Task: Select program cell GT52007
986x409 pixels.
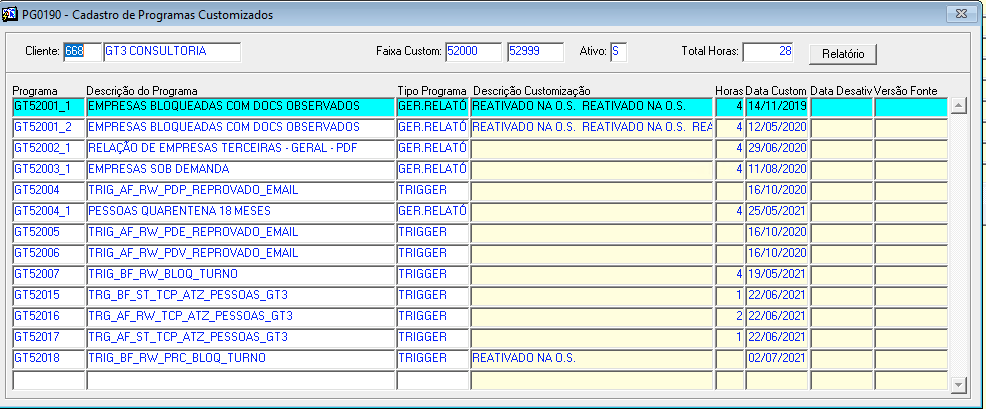Action: [x=48, y=275]
